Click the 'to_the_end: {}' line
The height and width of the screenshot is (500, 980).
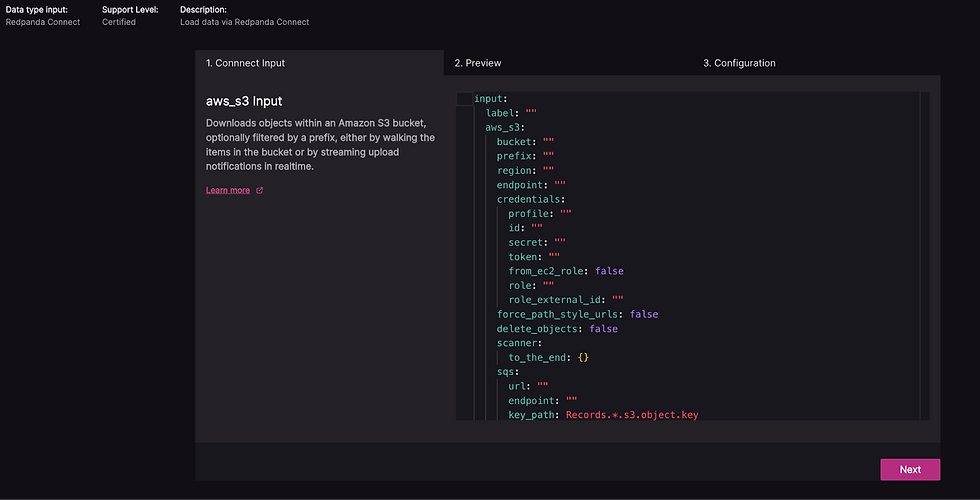tap(549, 358)
